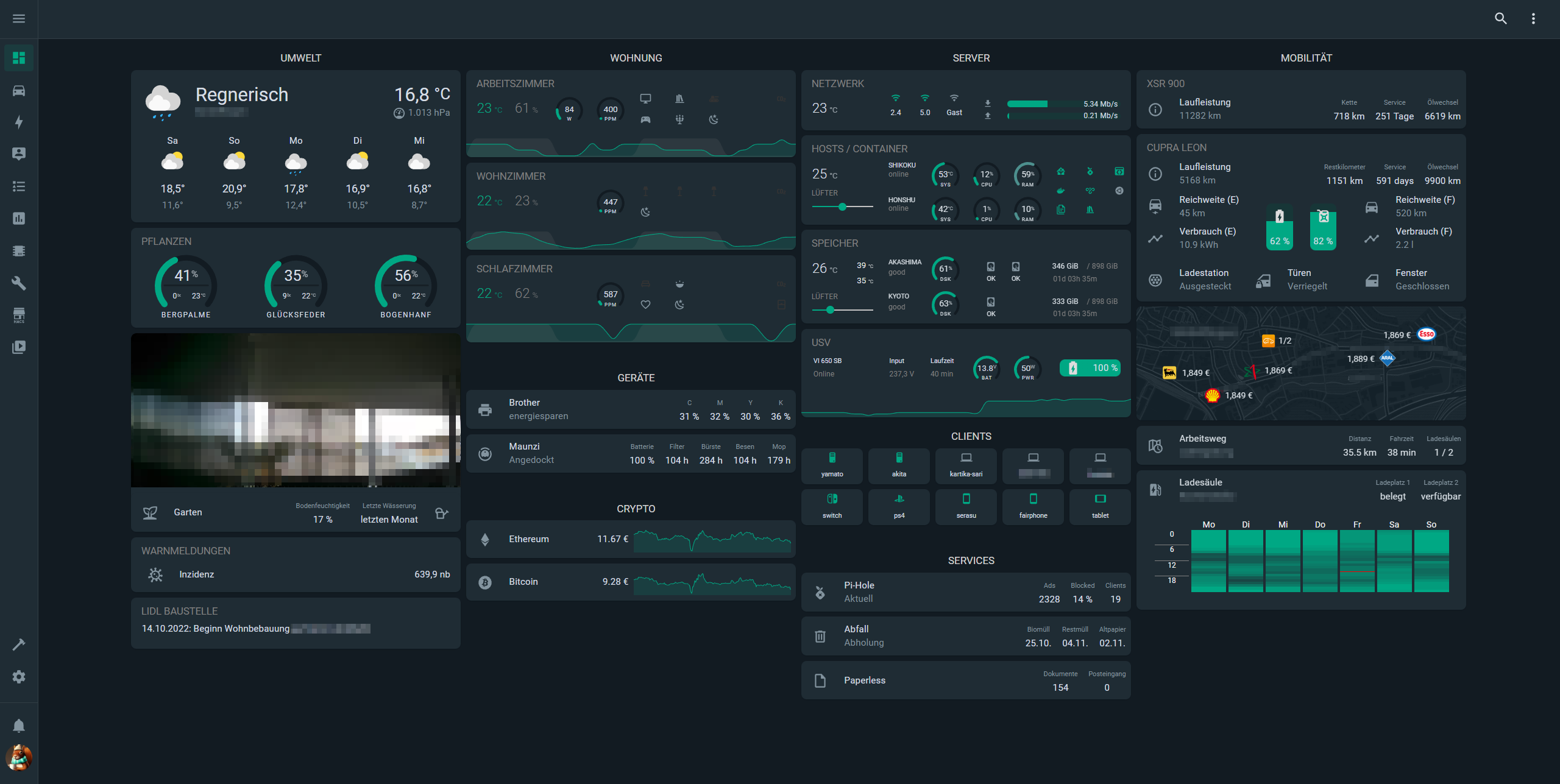Viewport: 1560px width, 784px height.
Task: Open the media browser sidebar icon
Action: tap(19, 347)
